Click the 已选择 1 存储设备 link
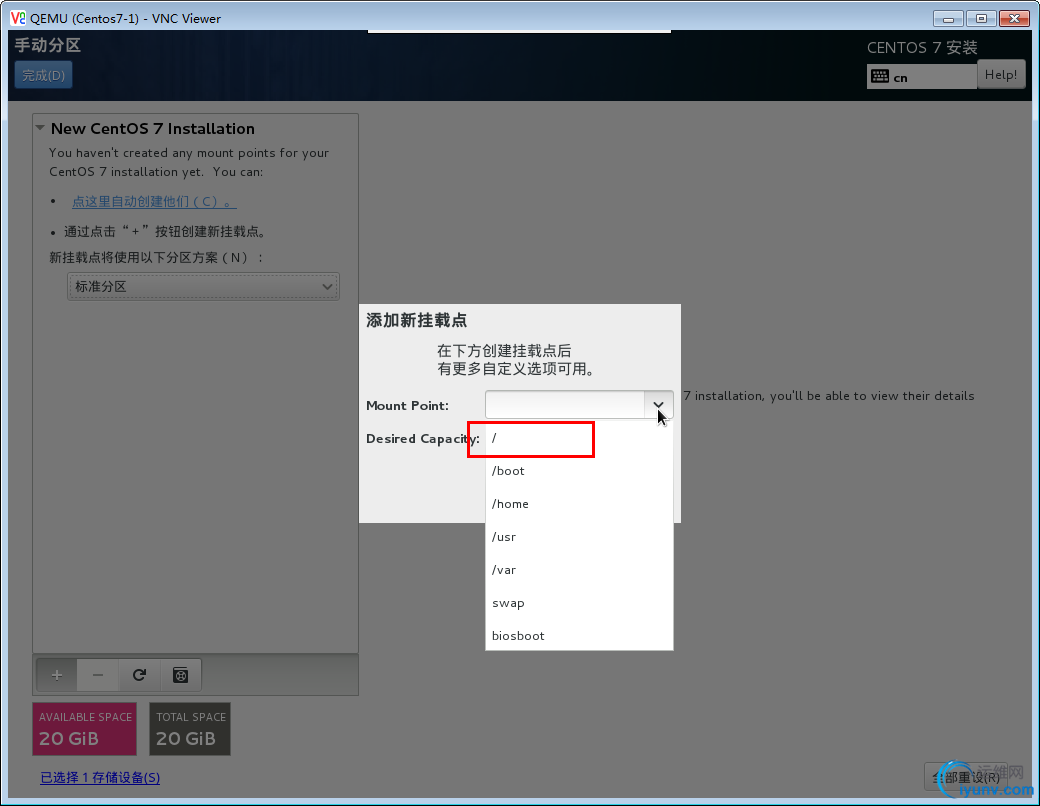 tap(100, 777)
